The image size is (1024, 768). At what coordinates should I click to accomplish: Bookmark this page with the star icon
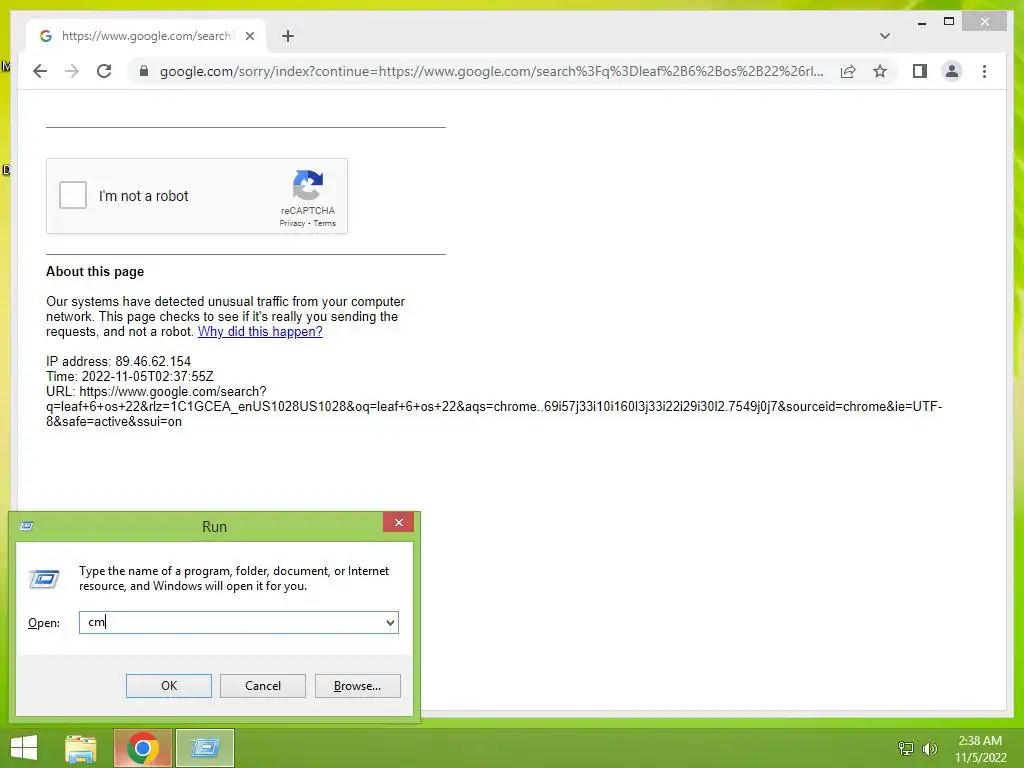pos(880,71)
